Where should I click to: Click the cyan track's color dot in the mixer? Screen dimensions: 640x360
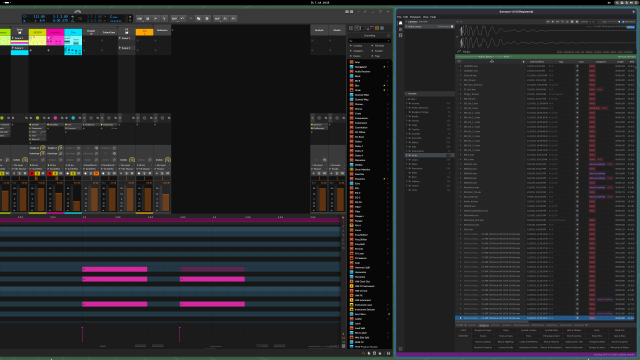coord(73,118)
